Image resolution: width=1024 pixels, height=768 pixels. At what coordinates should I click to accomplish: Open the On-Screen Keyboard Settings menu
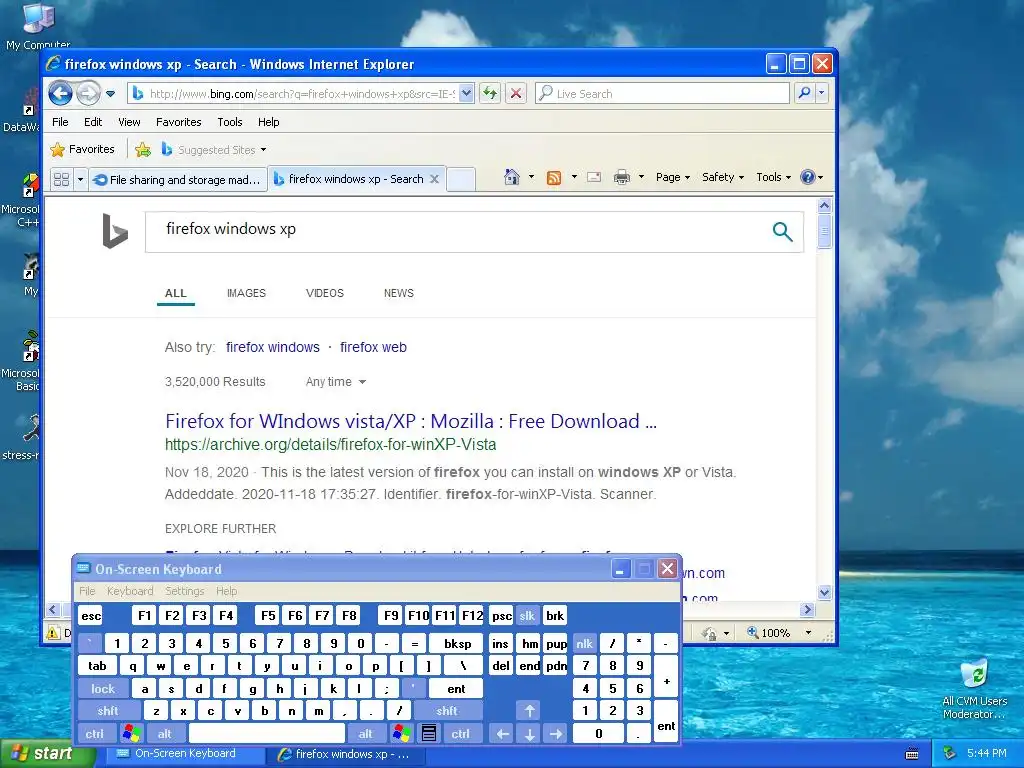coord(184,591)
